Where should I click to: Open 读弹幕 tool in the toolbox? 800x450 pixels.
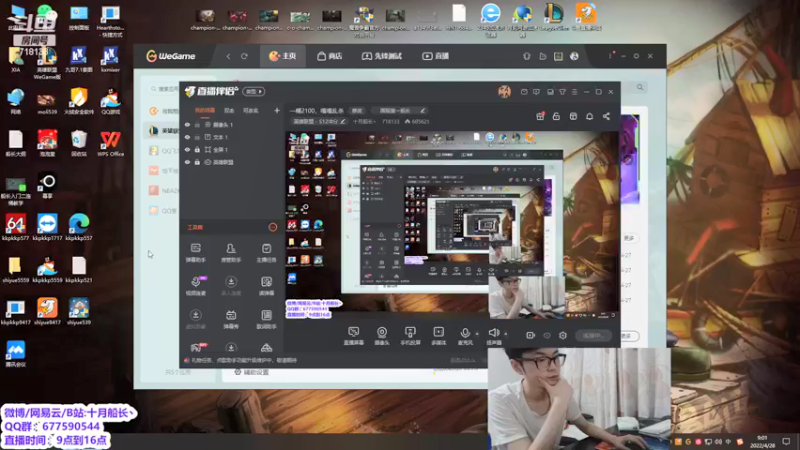266,286
